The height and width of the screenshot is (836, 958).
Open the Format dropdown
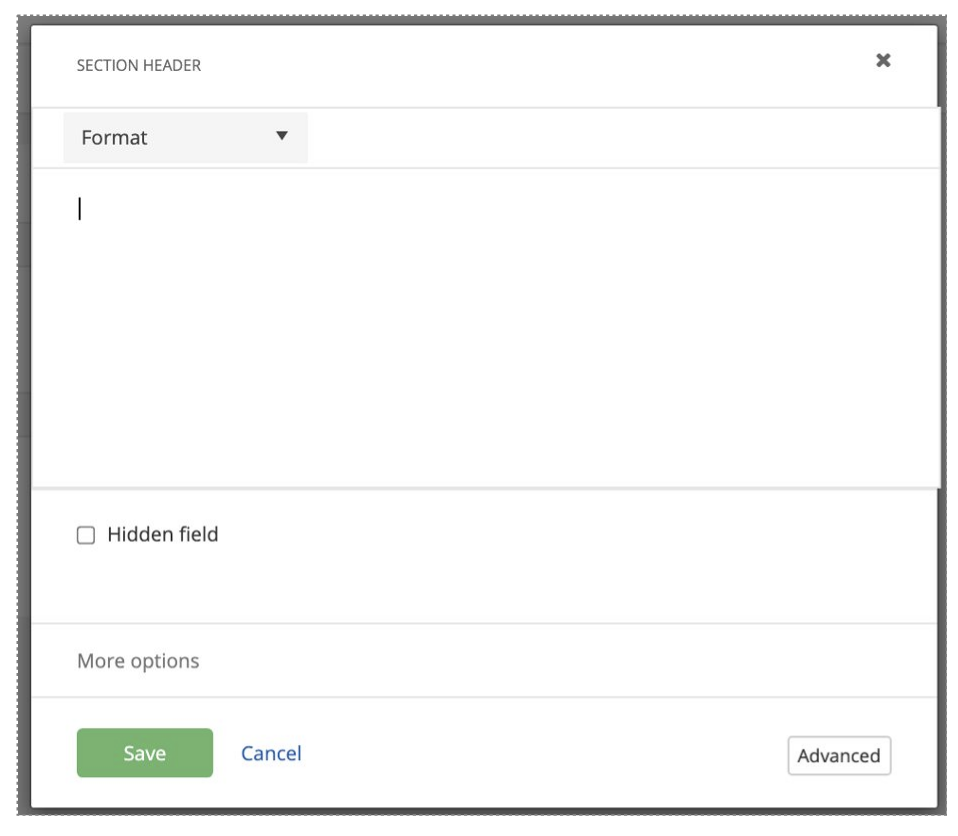pos(185,138)
